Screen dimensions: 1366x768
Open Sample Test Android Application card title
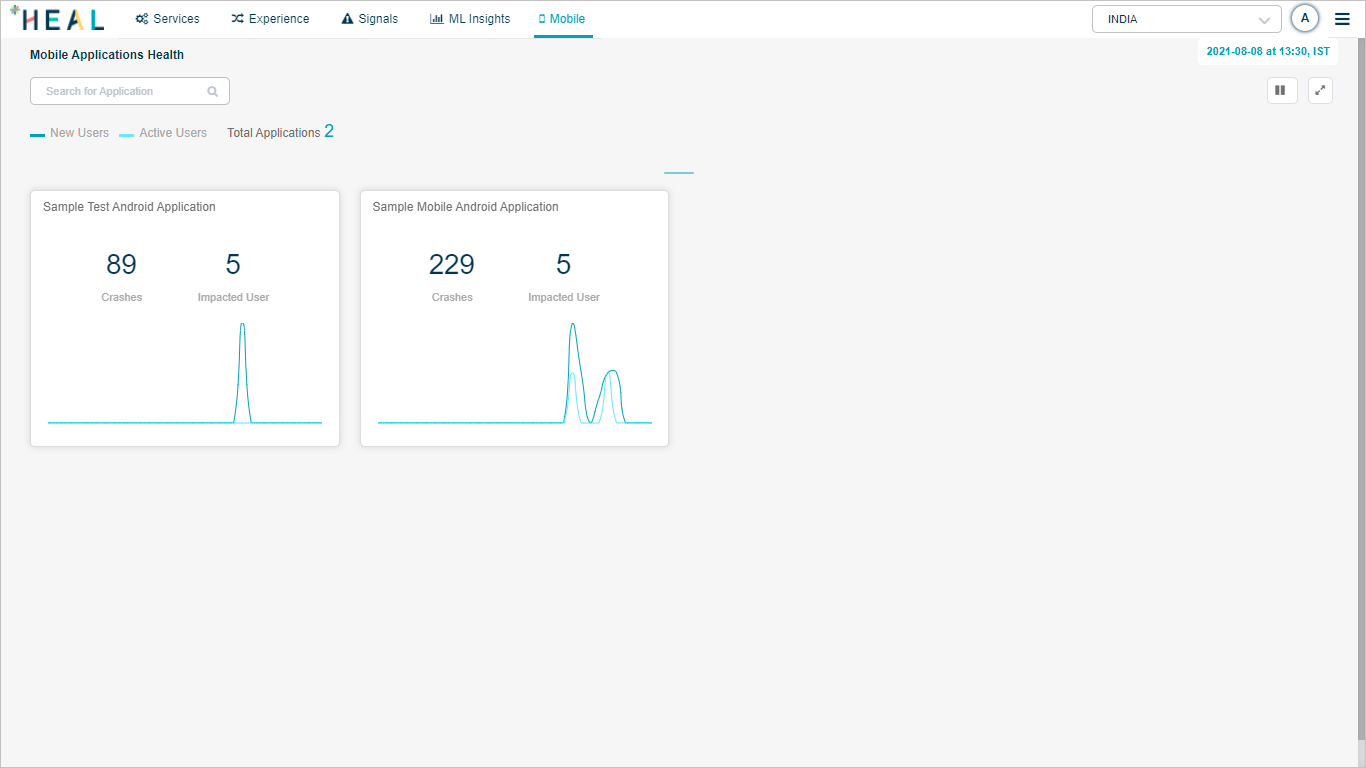pyautogui.click(x=129, y=207)
